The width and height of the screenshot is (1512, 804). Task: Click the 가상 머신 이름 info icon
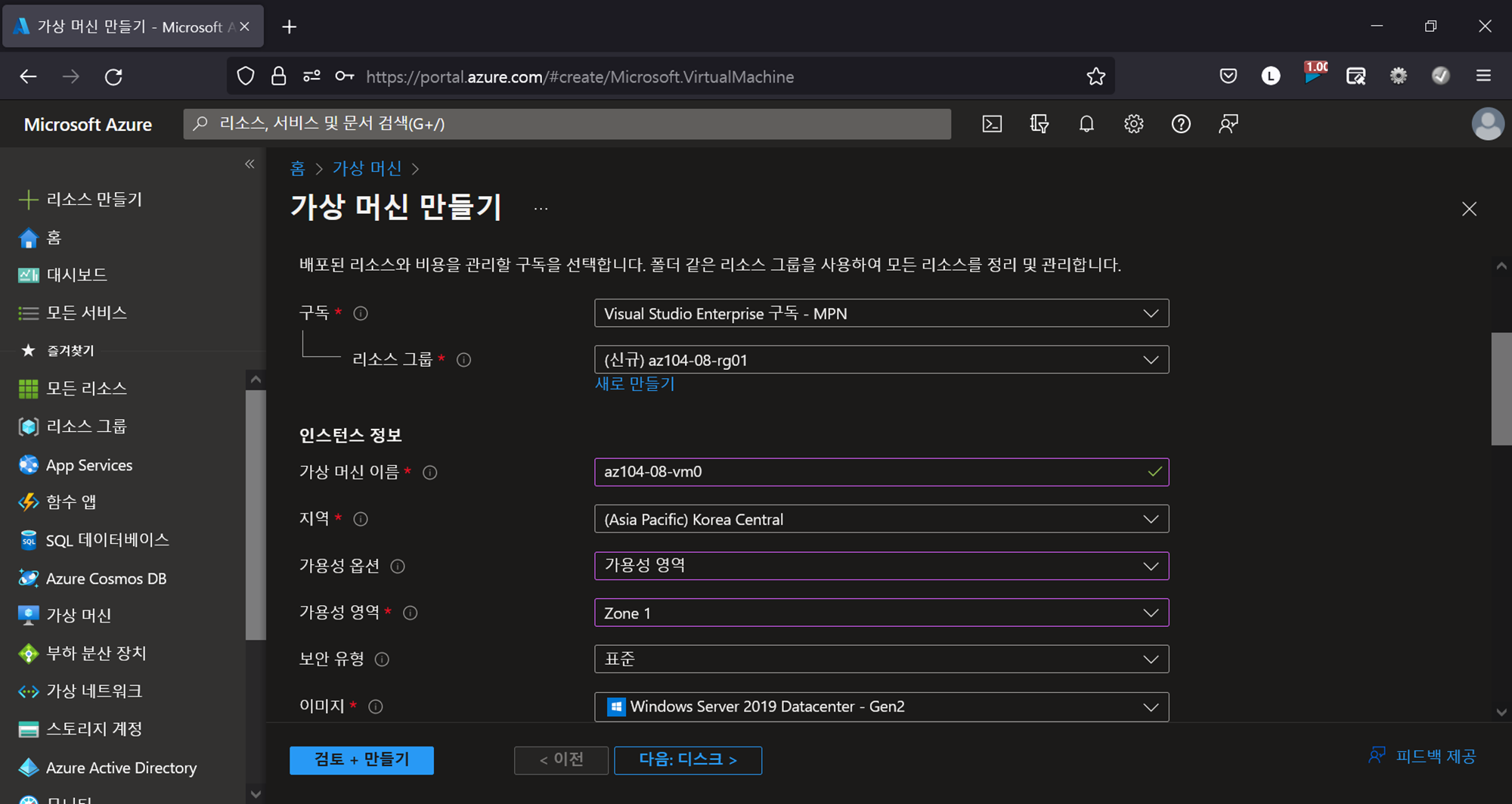pos(430,473)
